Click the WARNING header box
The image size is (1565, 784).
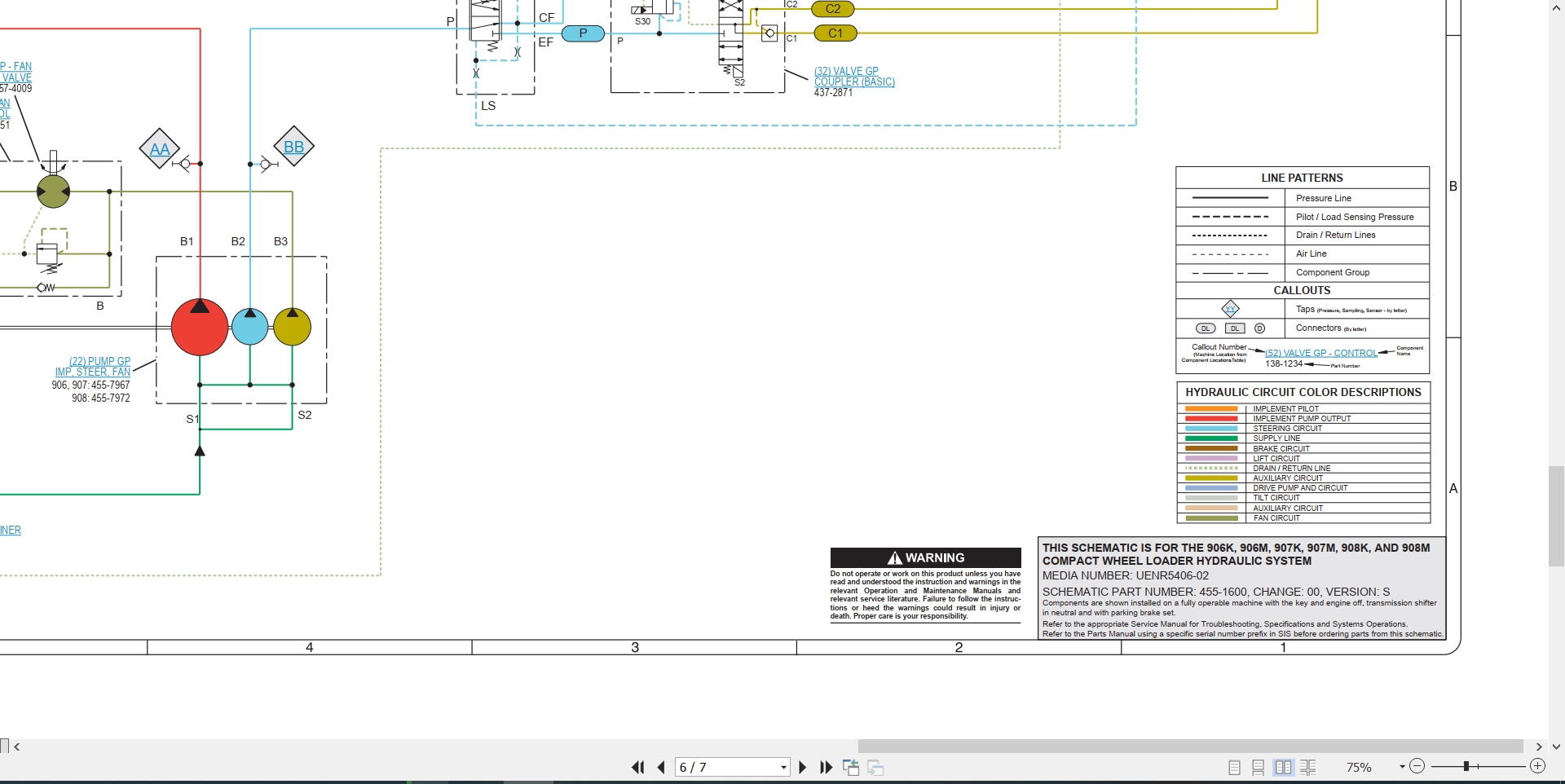coord(926,557)
